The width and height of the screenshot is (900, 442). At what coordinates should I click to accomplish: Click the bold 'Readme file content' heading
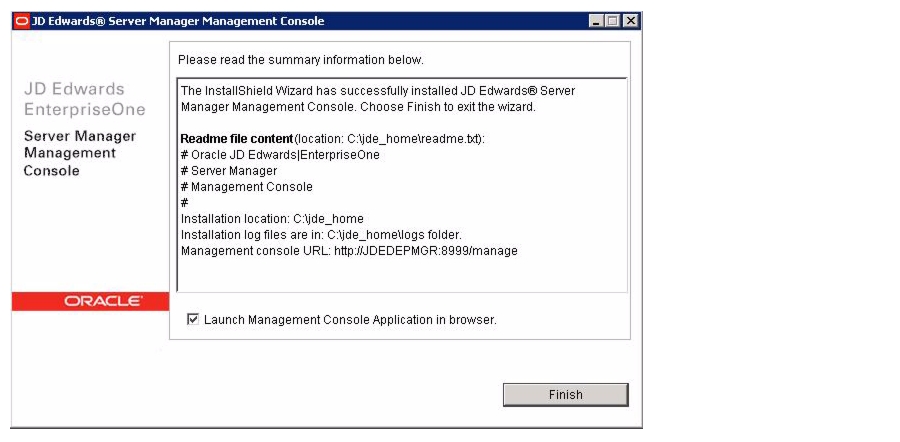click(x=236, y=139)
